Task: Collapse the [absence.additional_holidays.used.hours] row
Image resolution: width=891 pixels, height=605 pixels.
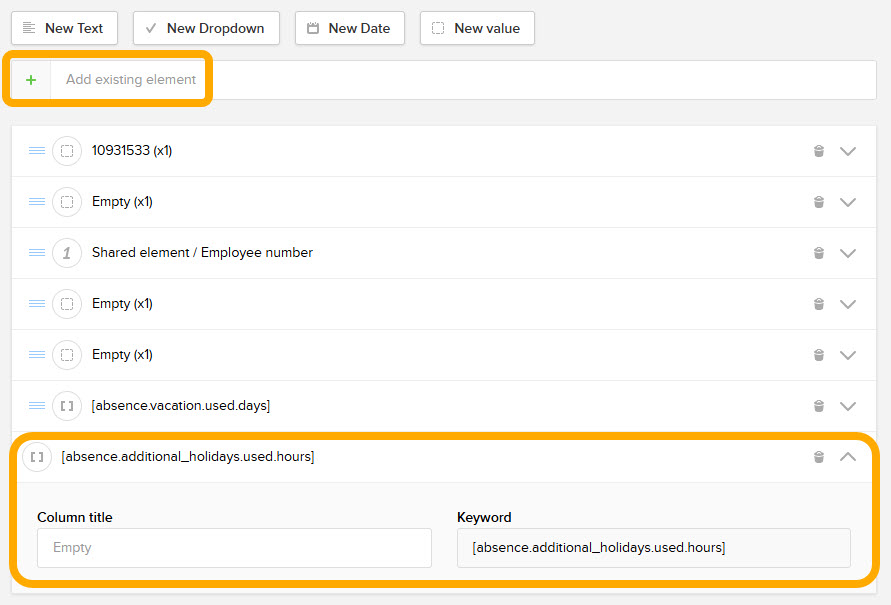Action: point(848,457)
